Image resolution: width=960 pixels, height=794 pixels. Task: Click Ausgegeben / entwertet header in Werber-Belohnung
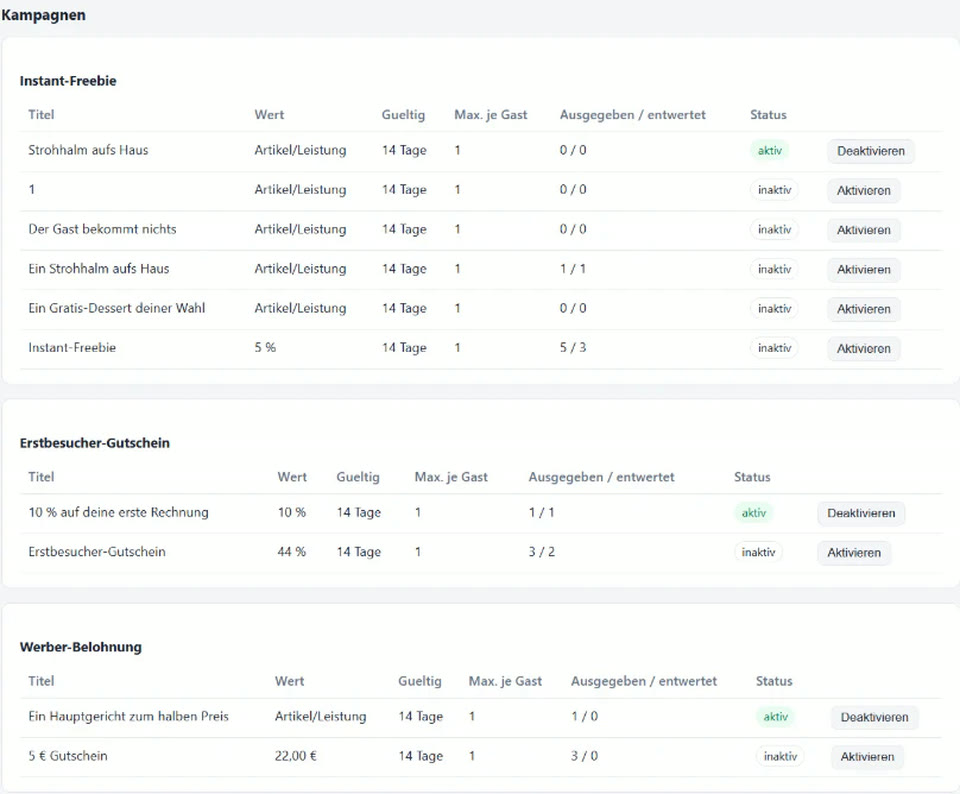pos(643,681)
